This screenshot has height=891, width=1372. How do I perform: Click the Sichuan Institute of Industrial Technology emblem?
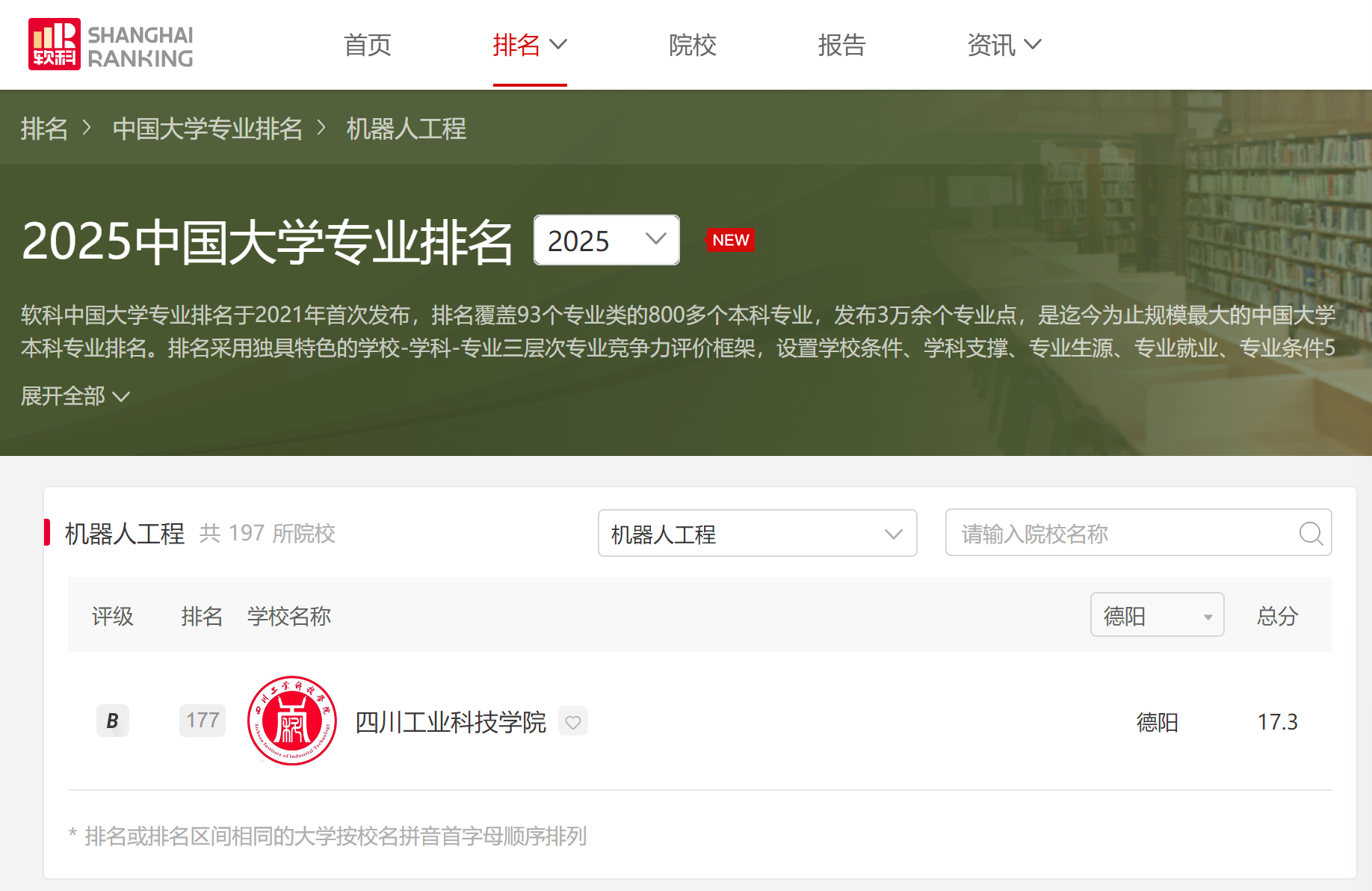click(292, 721)
